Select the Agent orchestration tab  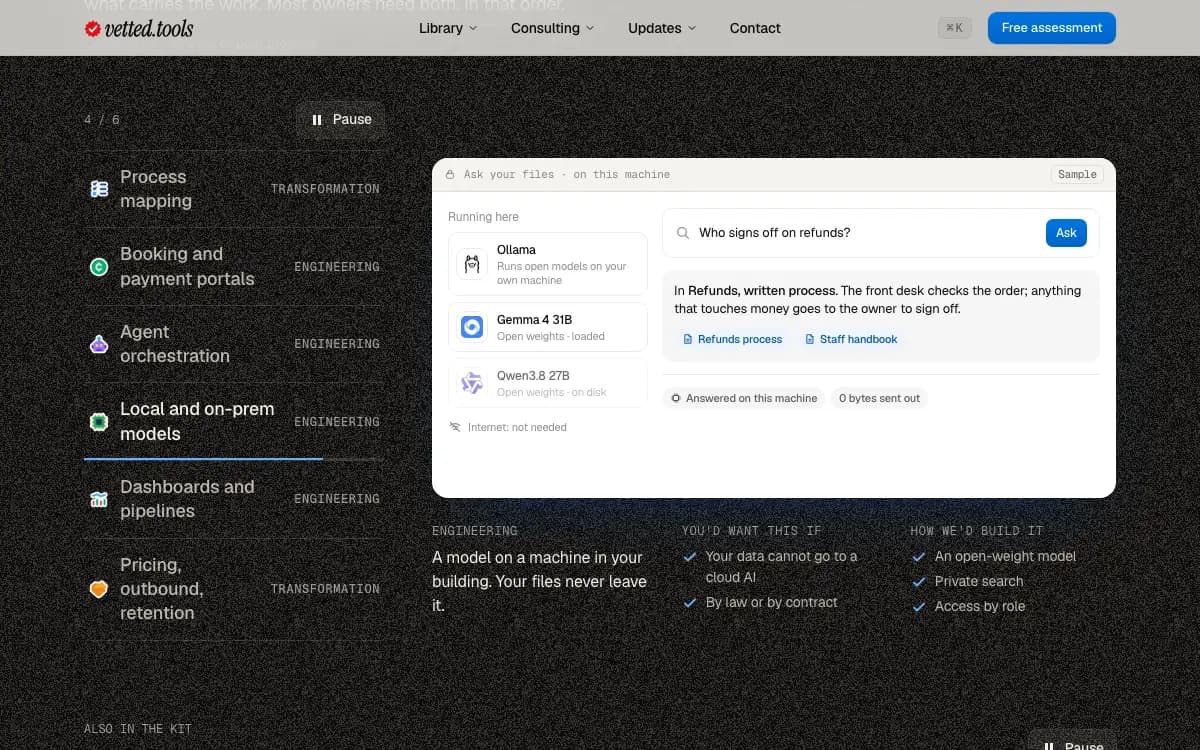pyautogui.click(x=232, y=344)
